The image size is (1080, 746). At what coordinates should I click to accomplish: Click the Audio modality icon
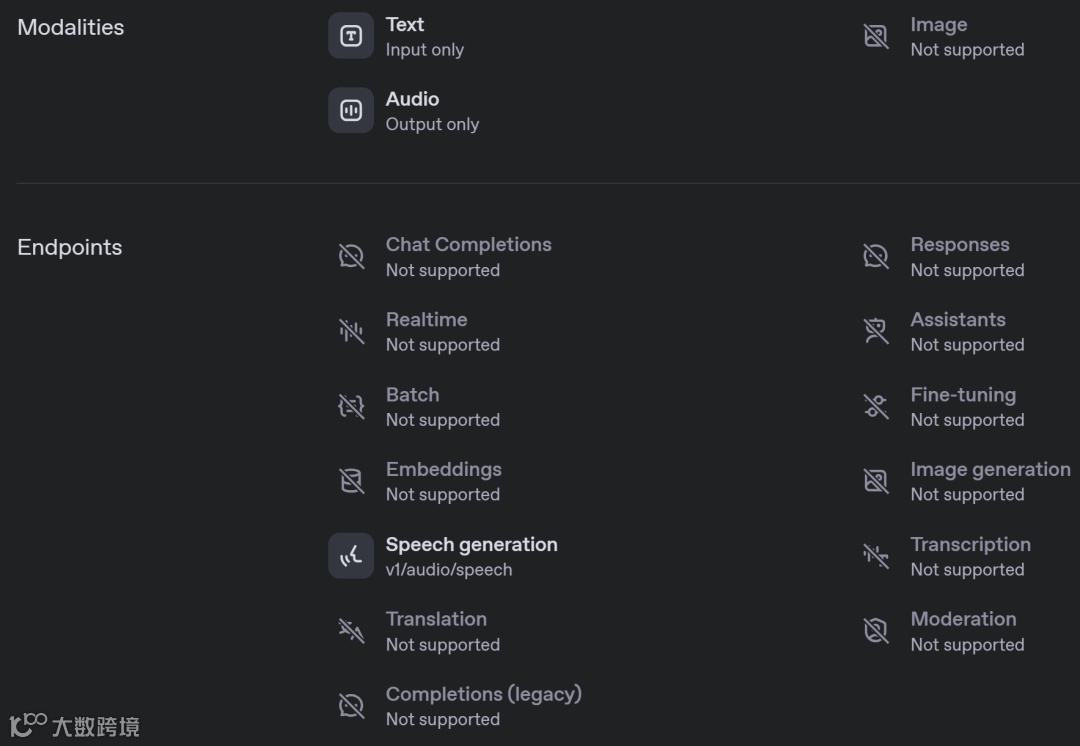[x=351, y=110]
